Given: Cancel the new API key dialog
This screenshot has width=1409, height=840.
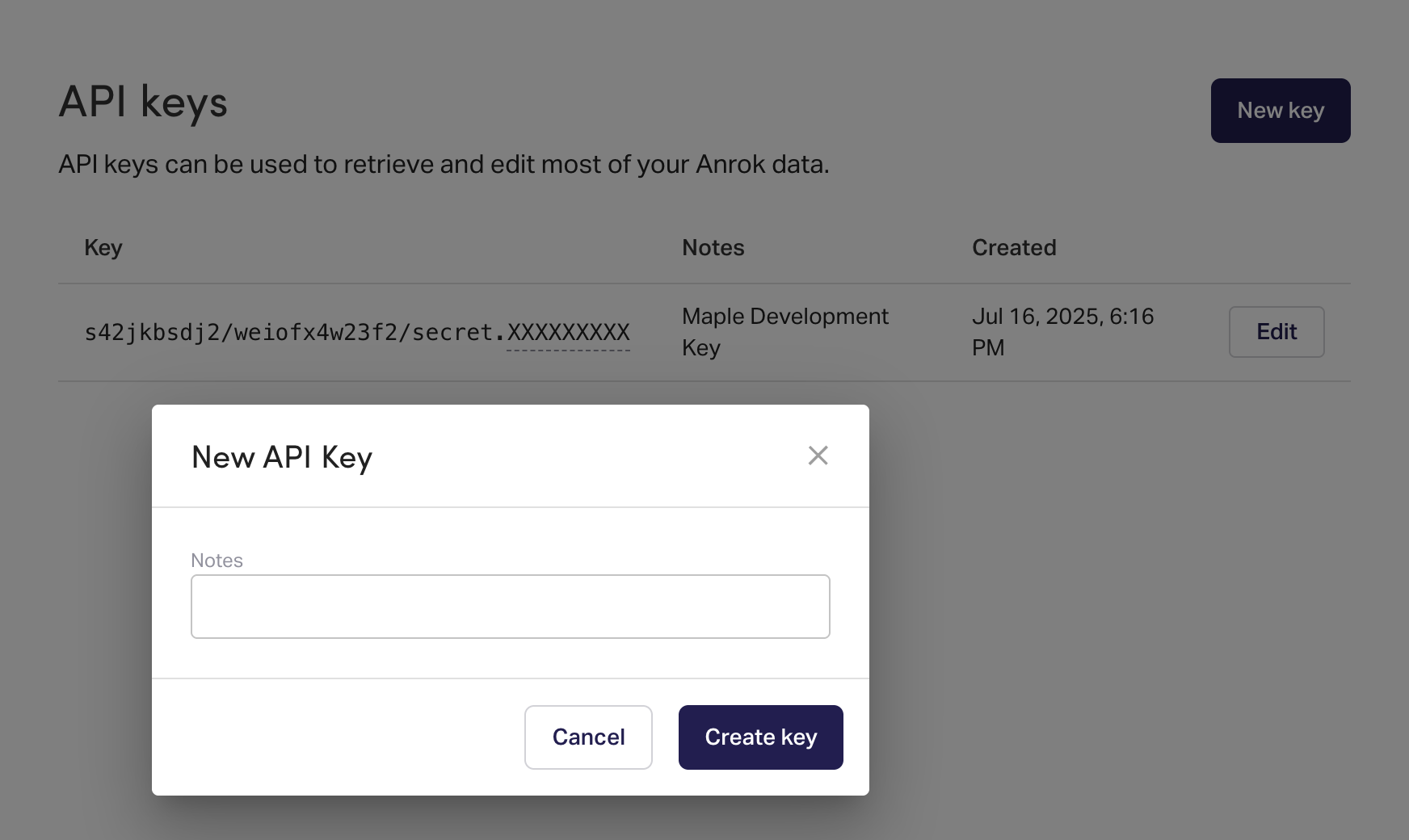Looking at the screenshot, I should click(588, 737).
